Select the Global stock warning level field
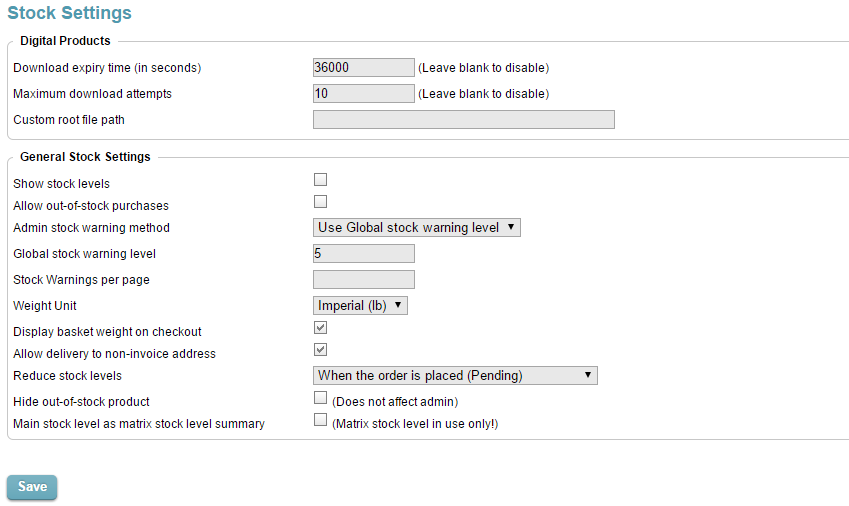Image resolution: width=849 pixels, height=506 pixels. coord(363,254)
